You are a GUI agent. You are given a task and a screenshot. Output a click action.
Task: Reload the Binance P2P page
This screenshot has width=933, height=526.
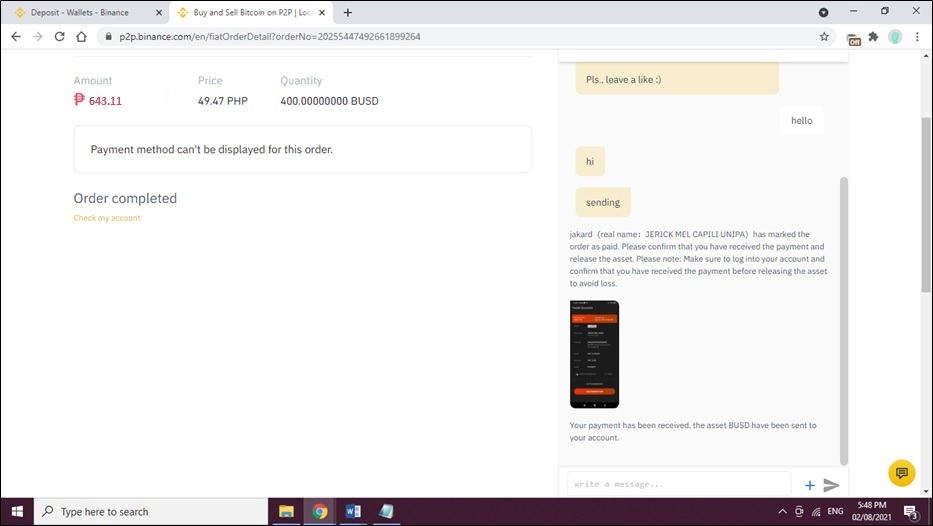[x=59, y=36]
